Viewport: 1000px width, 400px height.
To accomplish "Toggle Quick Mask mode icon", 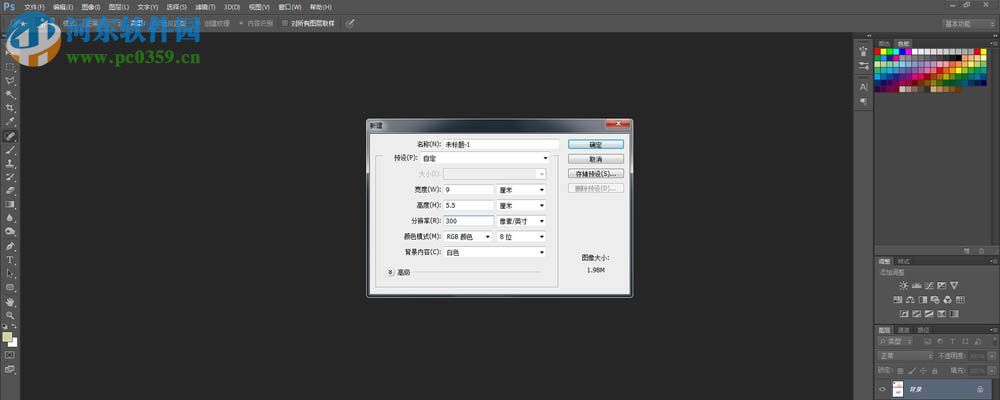I will (x=10, y=355).
